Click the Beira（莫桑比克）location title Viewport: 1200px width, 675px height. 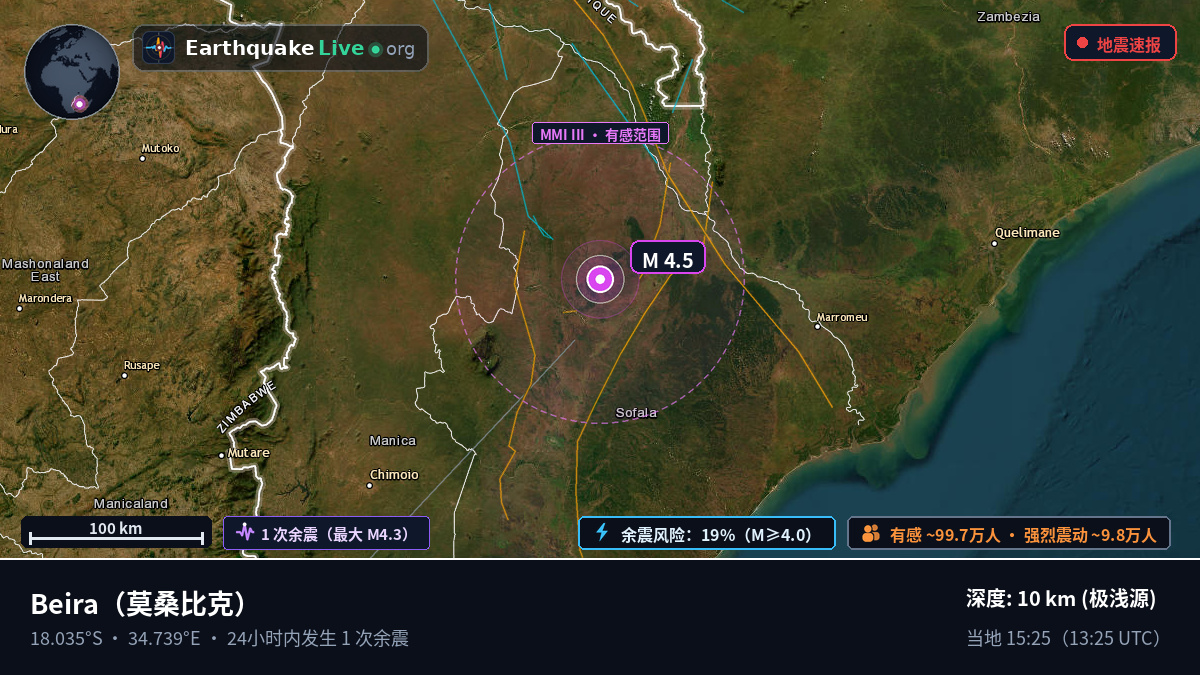tap(140, 605)
